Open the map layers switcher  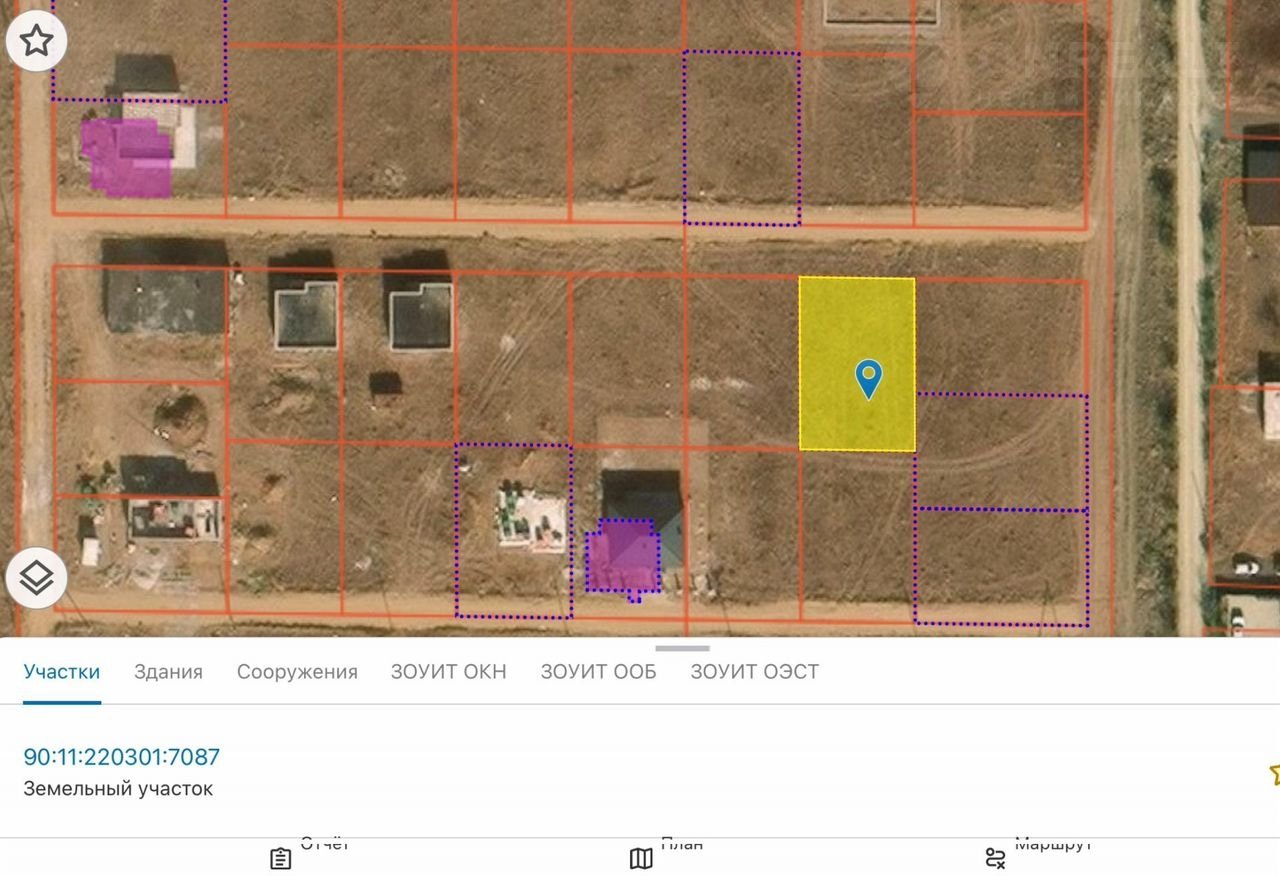pos(37,578)
